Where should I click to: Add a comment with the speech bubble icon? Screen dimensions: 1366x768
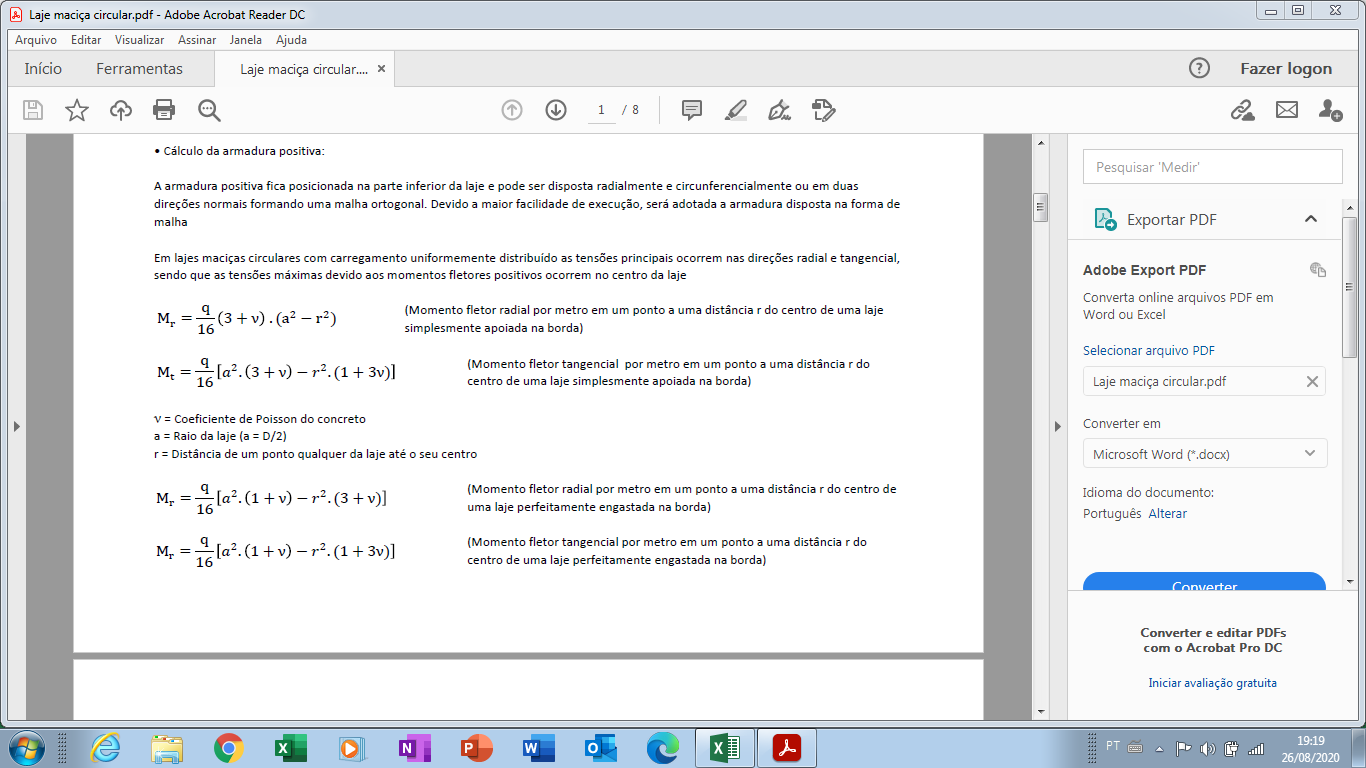[691, 110]
